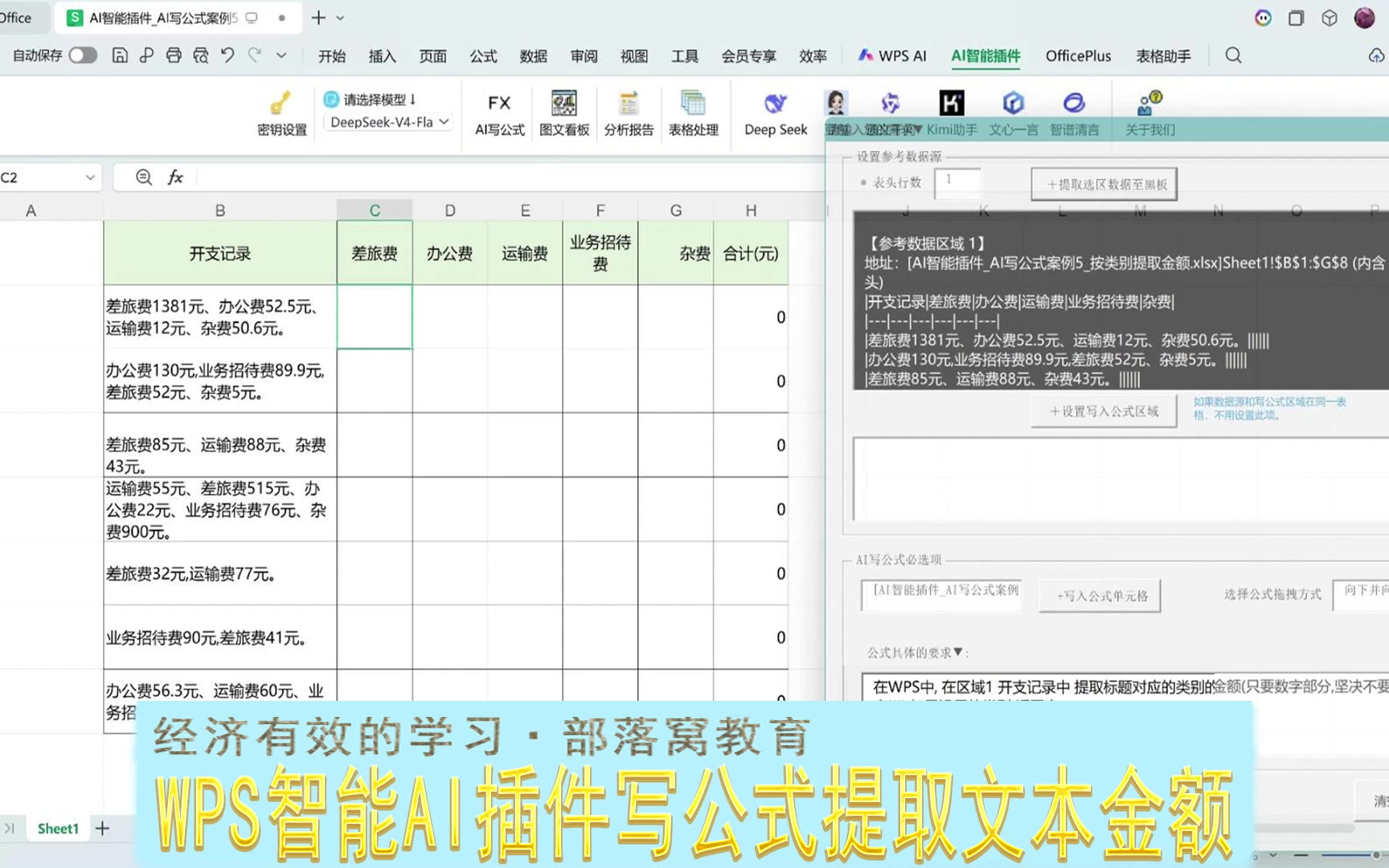This screenshot has height=868, width=1389.
Task: Click the cell containing 差旅费32元,运输费77元
Action: 220,574
